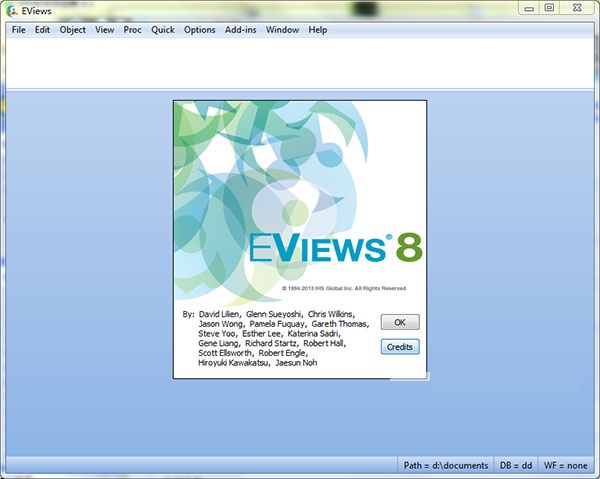Open the Help menu
This screenshot has width=600, height=479.
(317, 30)
